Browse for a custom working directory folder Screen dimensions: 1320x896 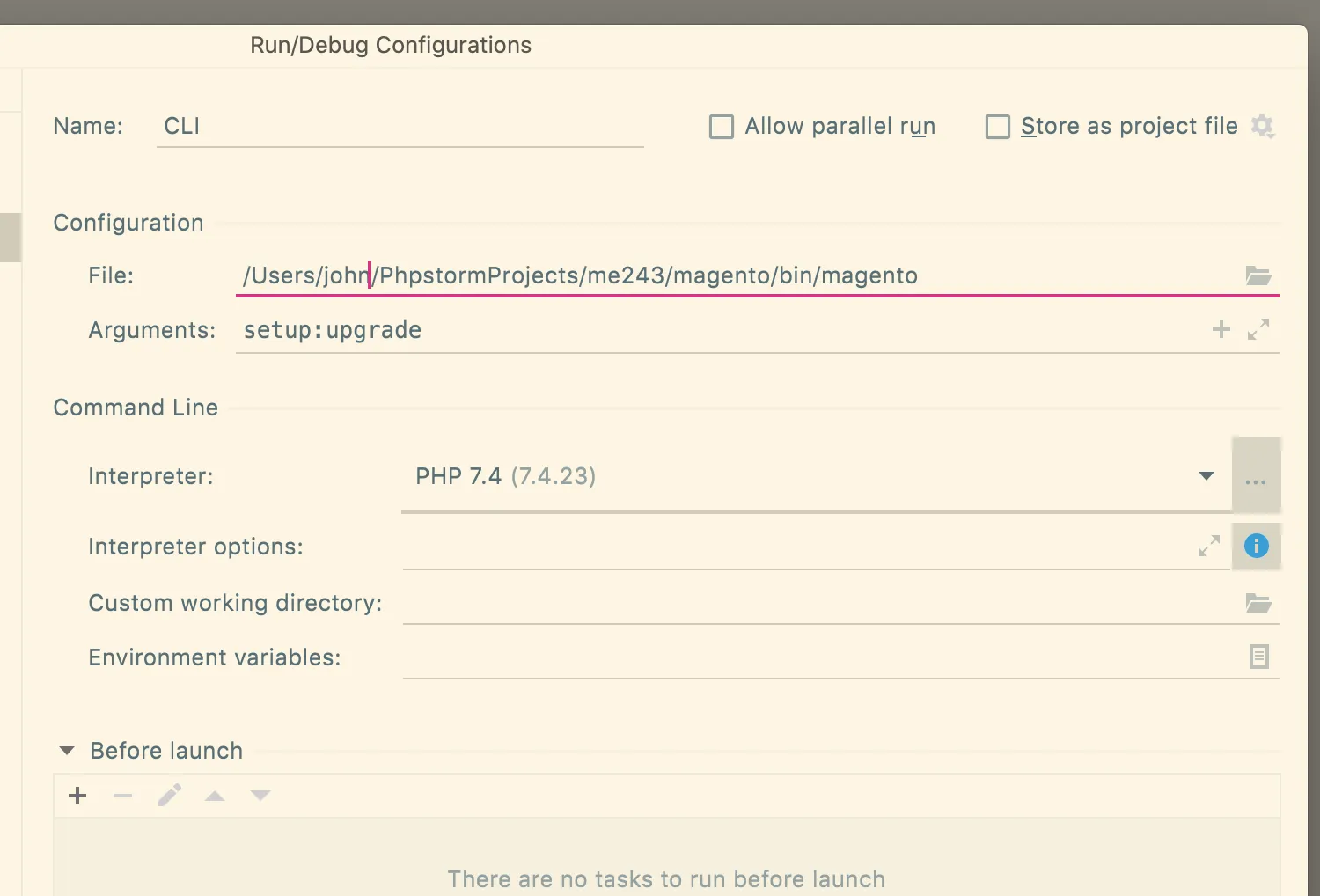1258,603
